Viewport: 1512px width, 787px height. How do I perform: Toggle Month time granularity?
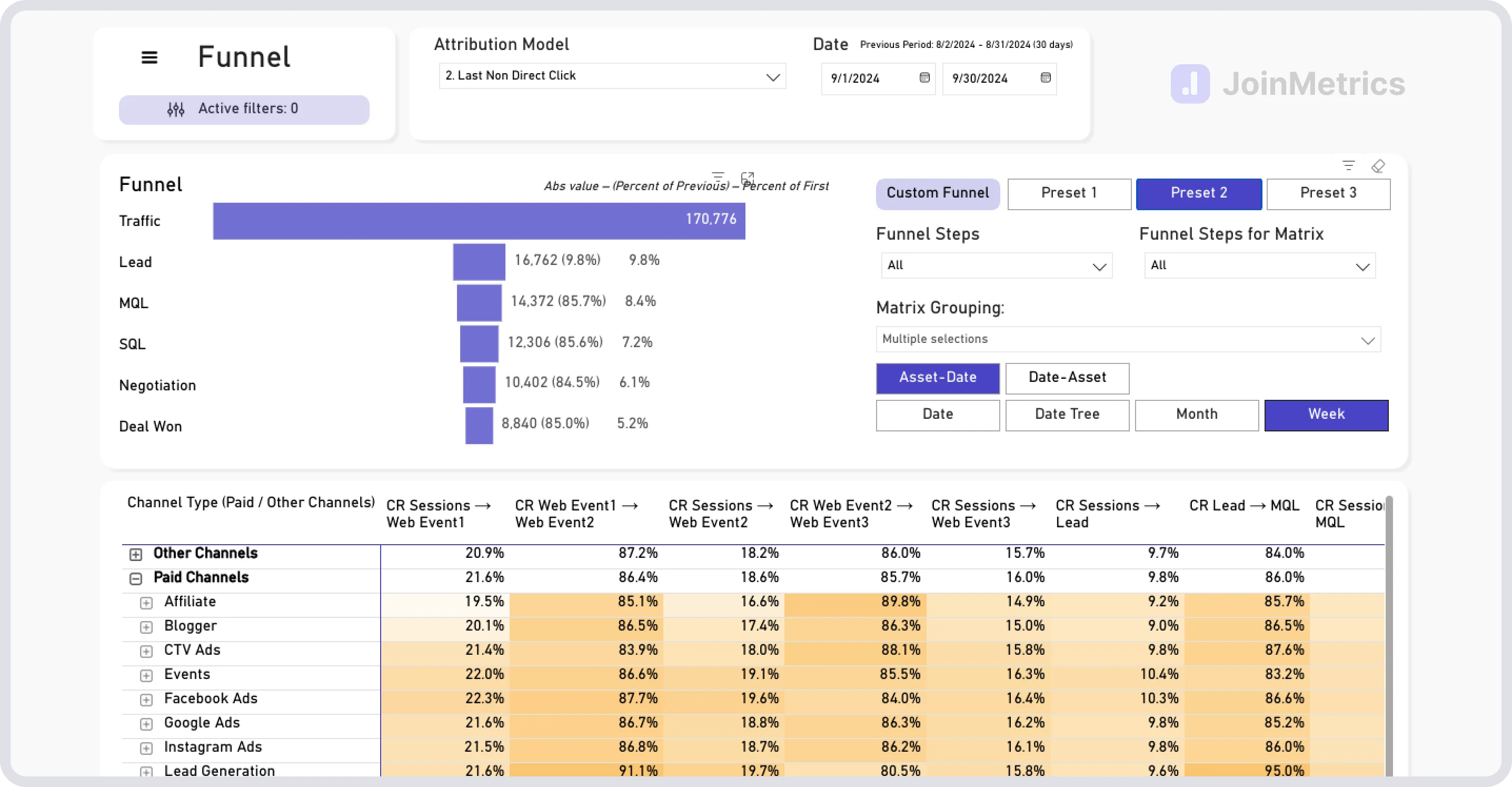(x=1197, y=415)
